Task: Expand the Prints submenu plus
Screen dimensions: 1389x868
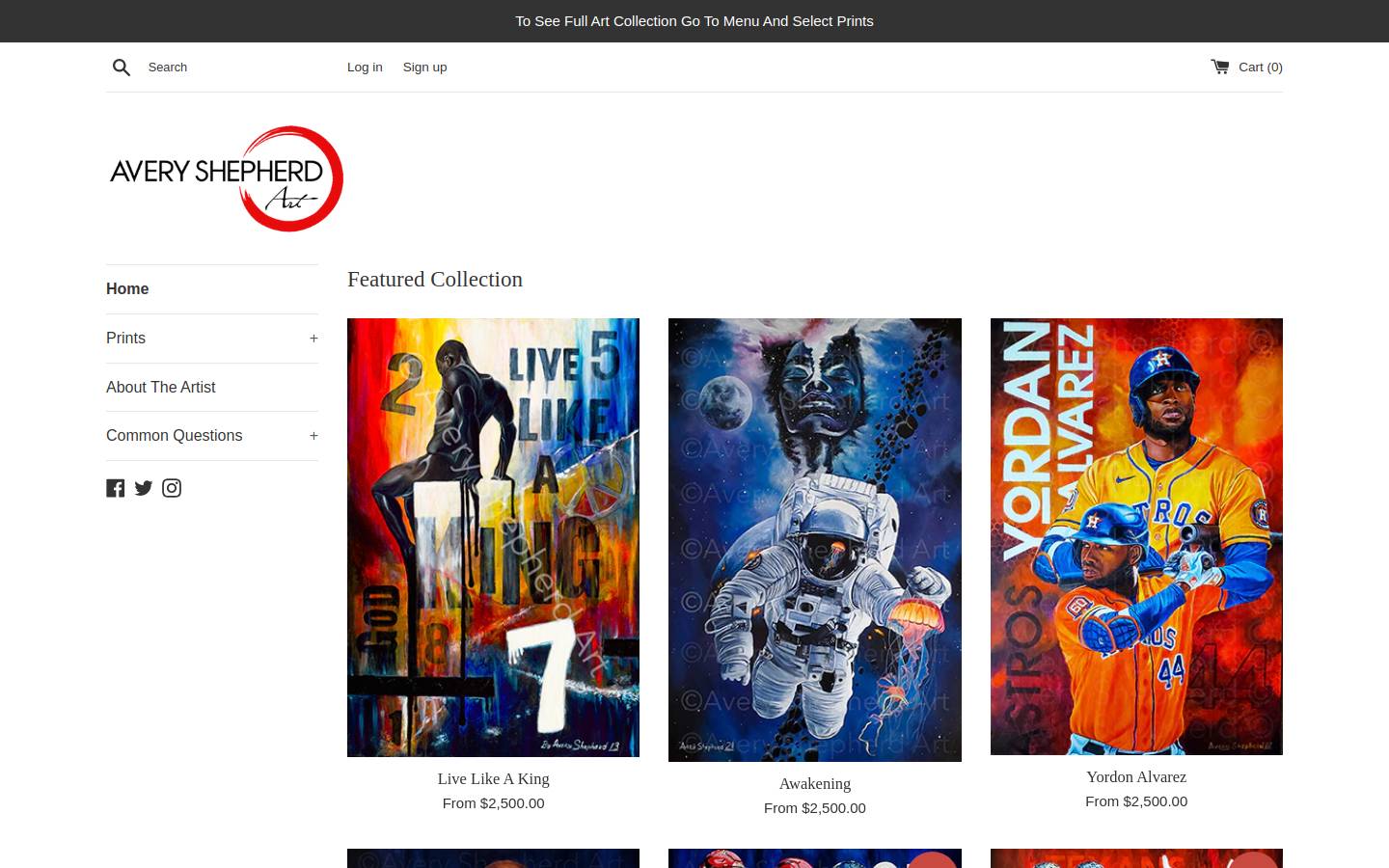Action: 313,339
